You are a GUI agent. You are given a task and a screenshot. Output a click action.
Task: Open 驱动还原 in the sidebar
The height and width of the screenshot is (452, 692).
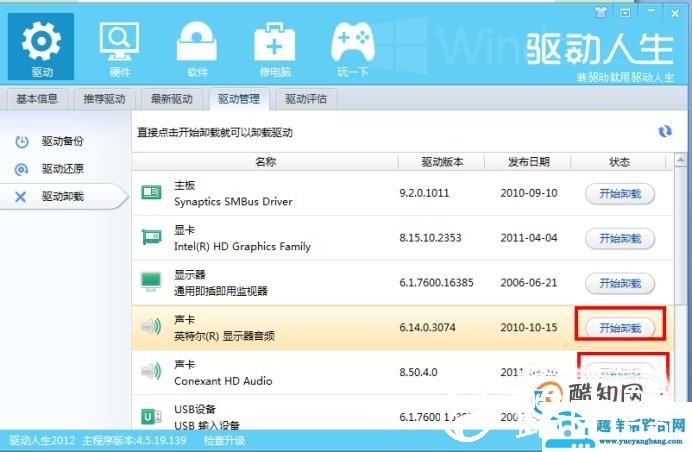click(x=63, y=169)
